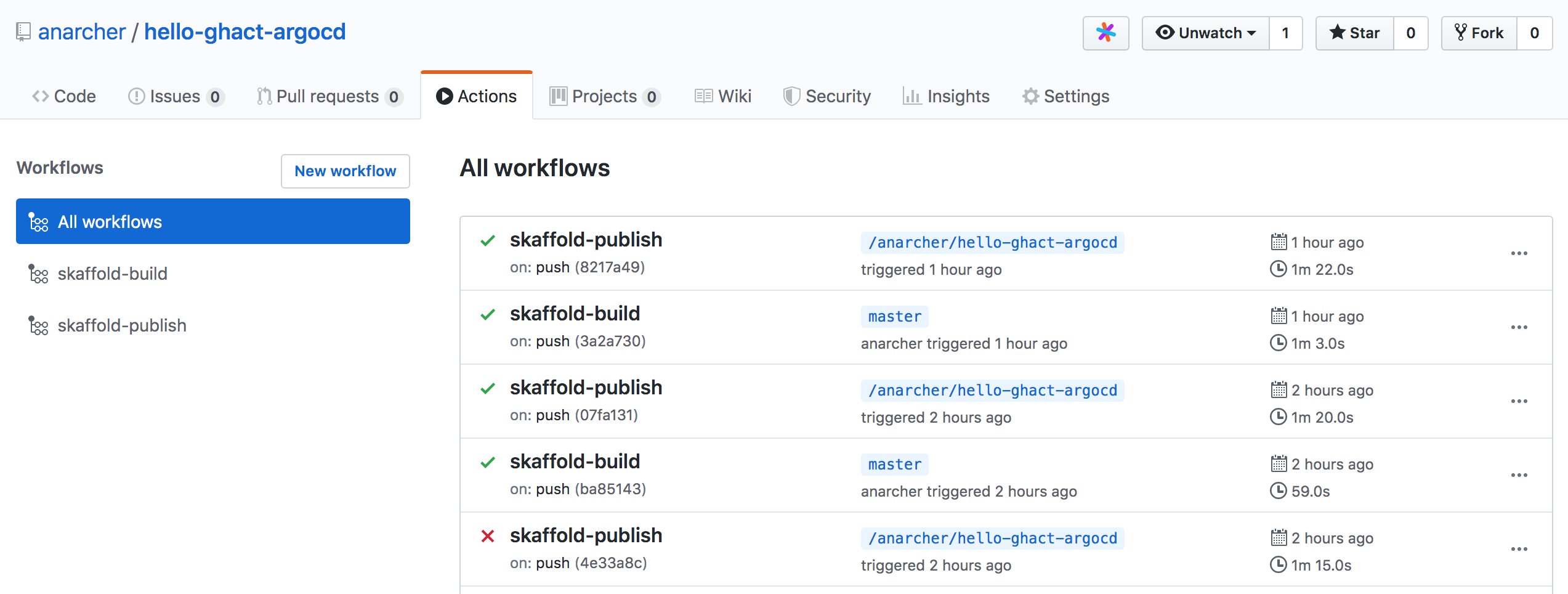This screenshot has height=594, width=1568.
Task: Select All workflows in sidebar
Action: click(x=213, y=221)
